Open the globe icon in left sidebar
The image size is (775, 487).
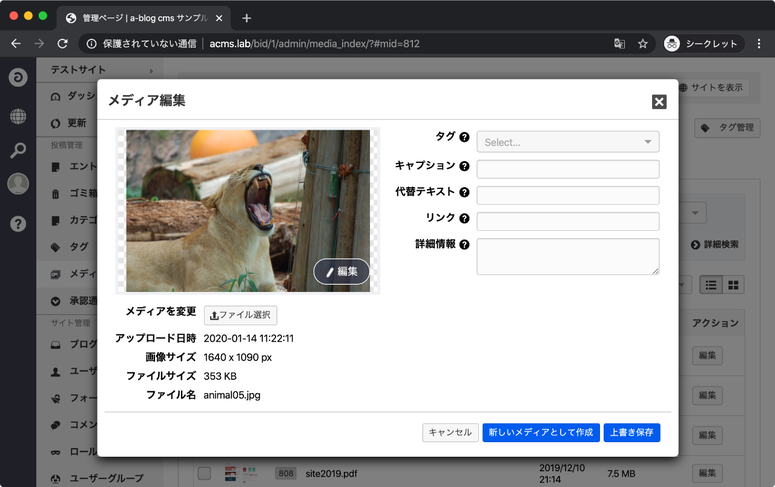coord(18,116)
